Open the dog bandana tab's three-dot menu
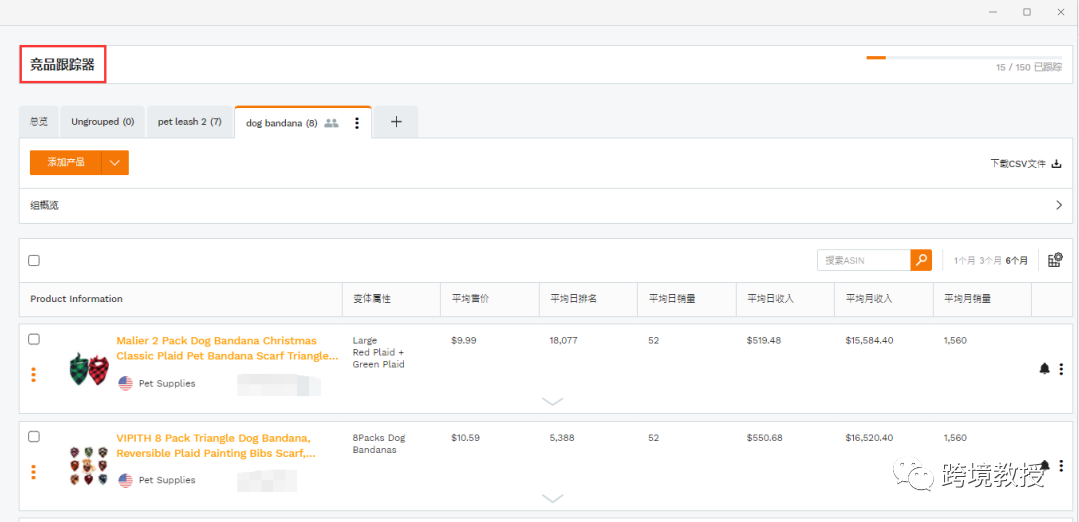Image resolution: width=1079 pixels, height=522 pixels. tap(356, 123)
